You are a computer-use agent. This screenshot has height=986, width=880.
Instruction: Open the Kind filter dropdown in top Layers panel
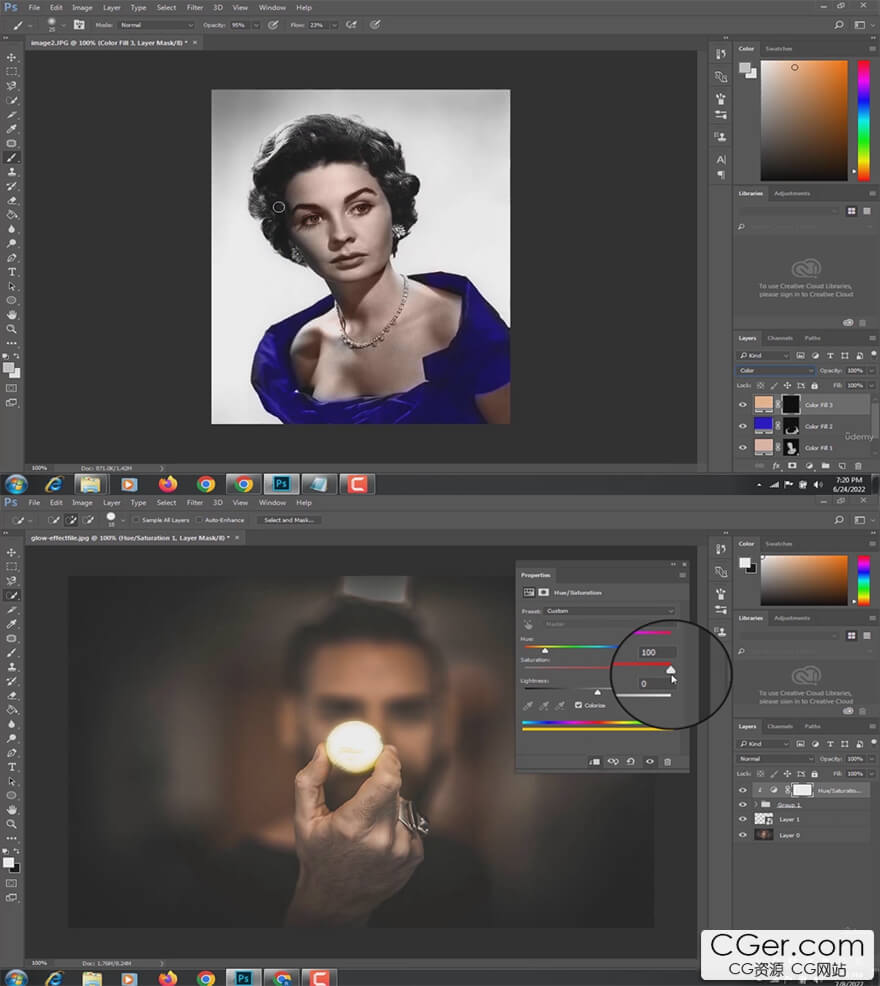(764, 356)
